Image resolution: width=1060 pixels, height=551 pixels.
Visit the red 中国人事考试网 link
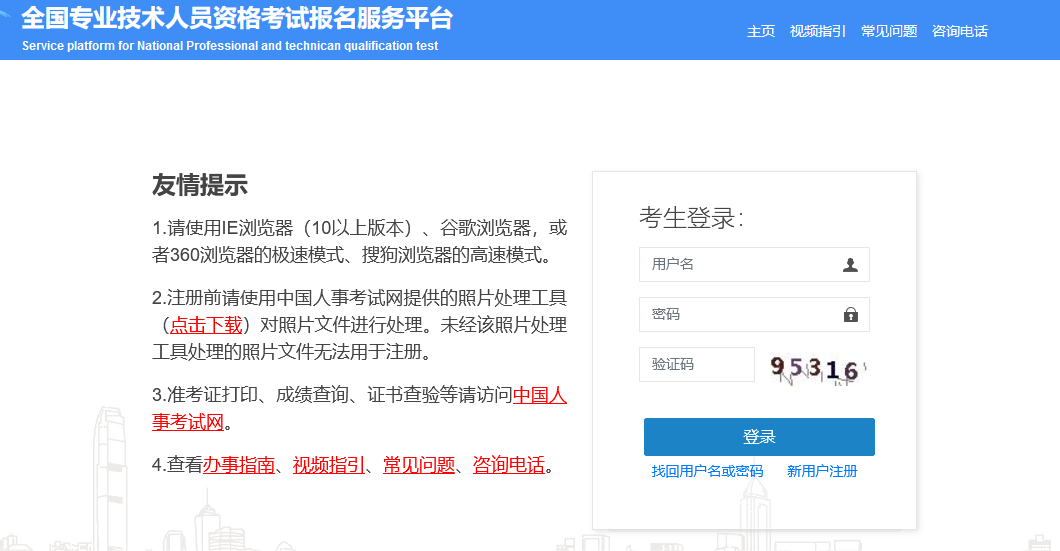[x=539, y=395]
